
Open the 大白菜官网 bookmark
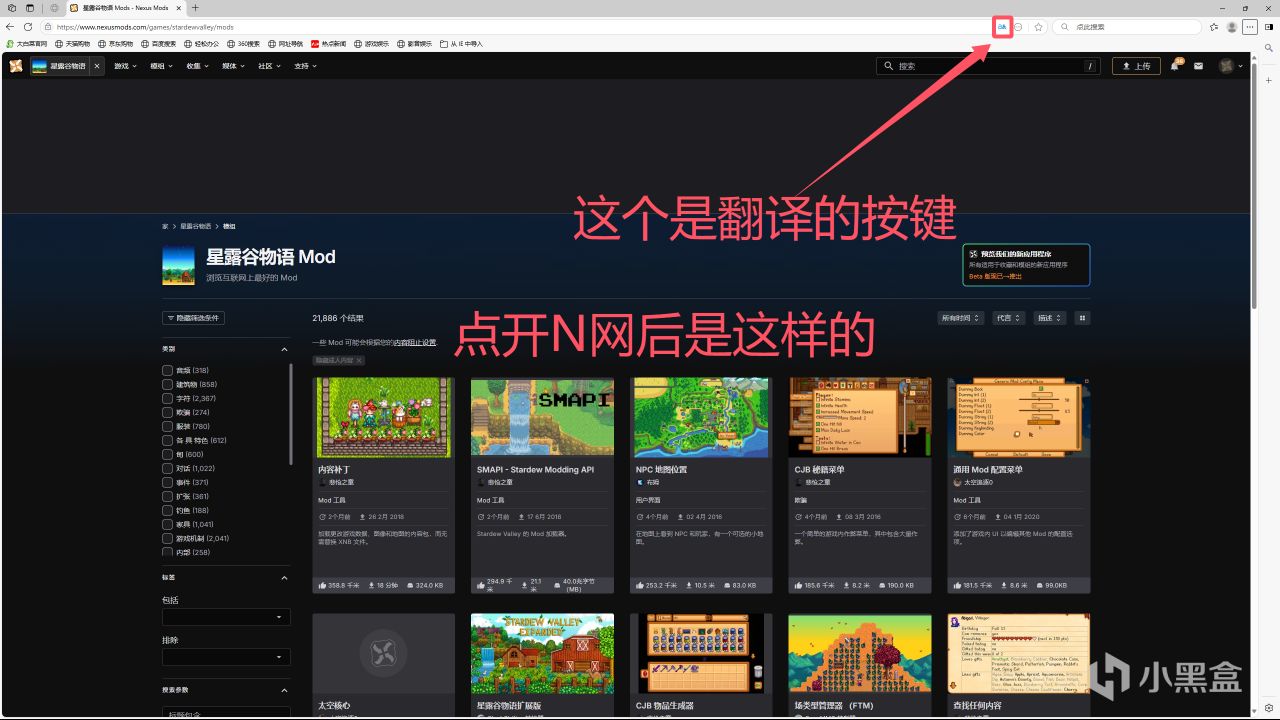click(27, 44)
